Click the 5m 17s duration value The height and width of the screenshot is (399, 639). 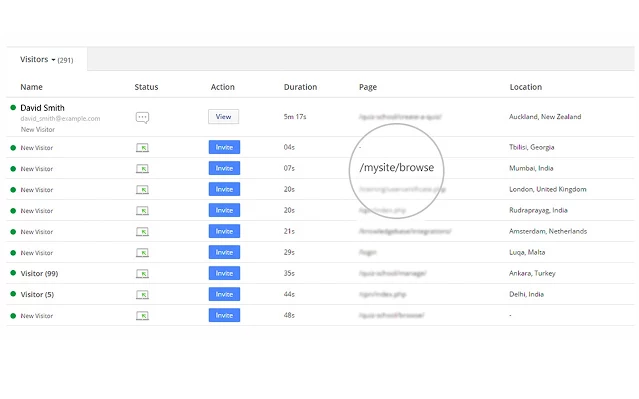[295, 117]
